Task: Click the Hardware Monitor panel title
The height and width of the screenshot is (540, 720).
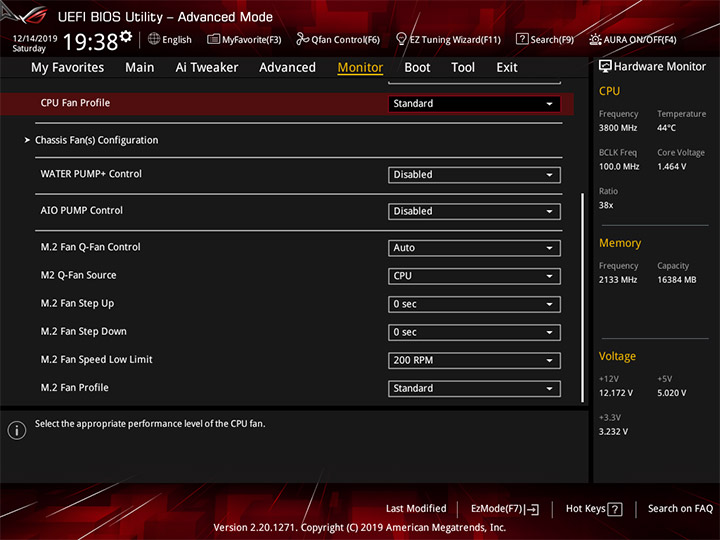Action: (659, 67)
